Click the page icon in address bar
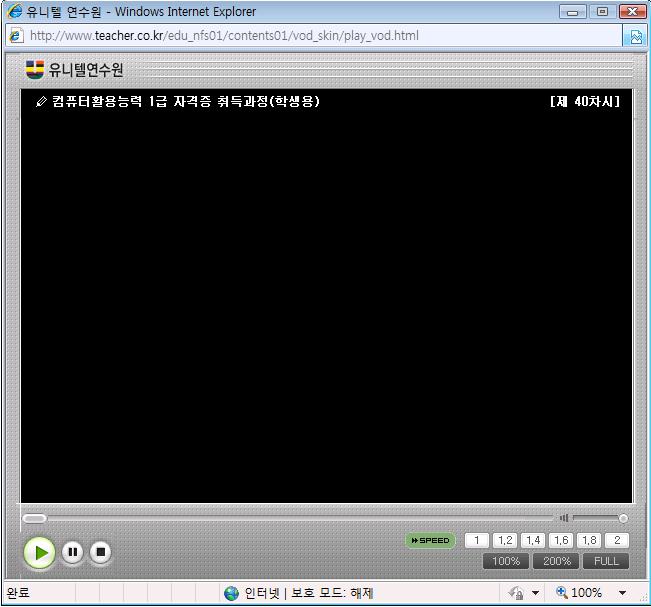This screenshot has height=607, width=651. (x=15, y=36)
